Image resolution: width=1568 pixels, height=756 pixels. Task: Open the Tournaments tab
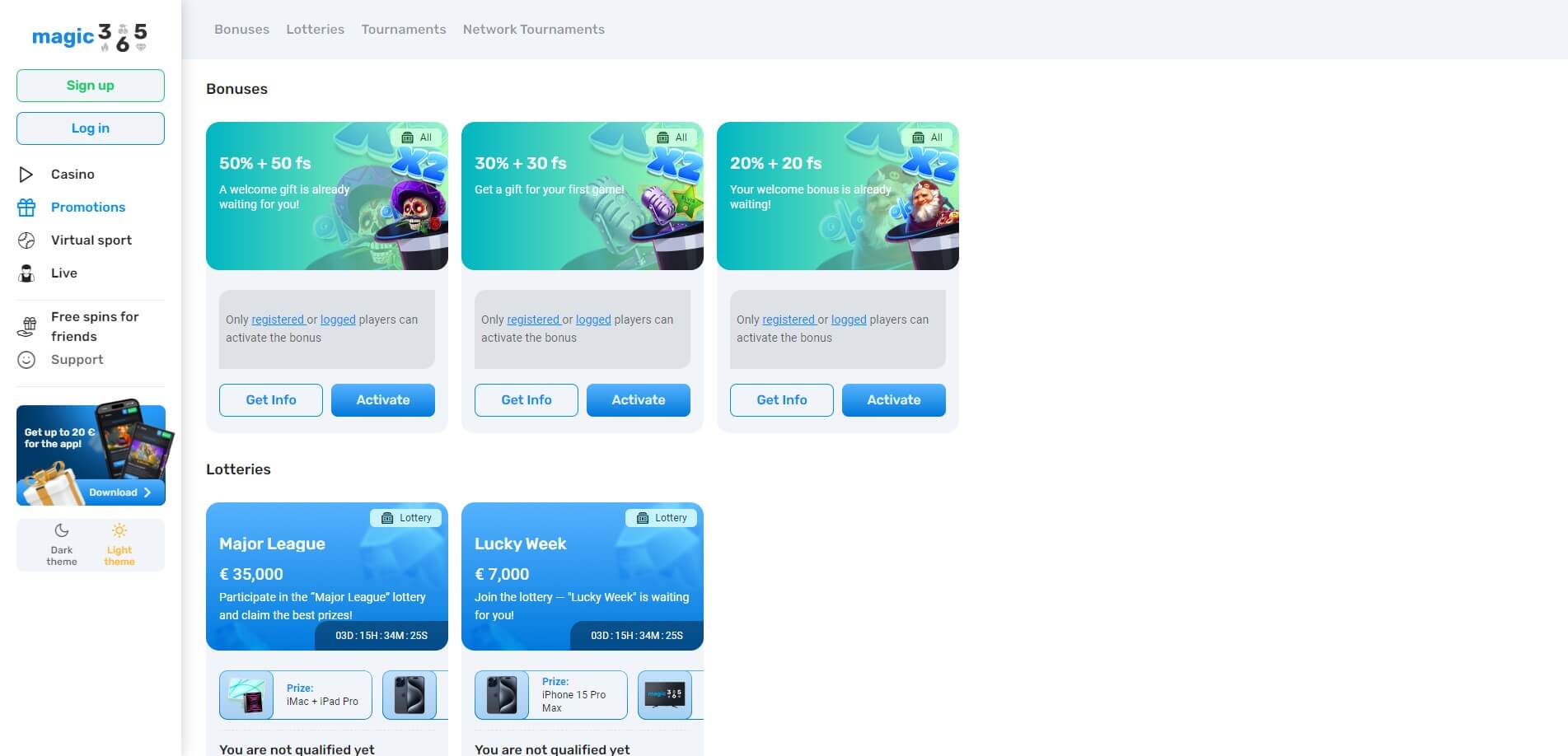pyautogui.click(x=404, y=30)
